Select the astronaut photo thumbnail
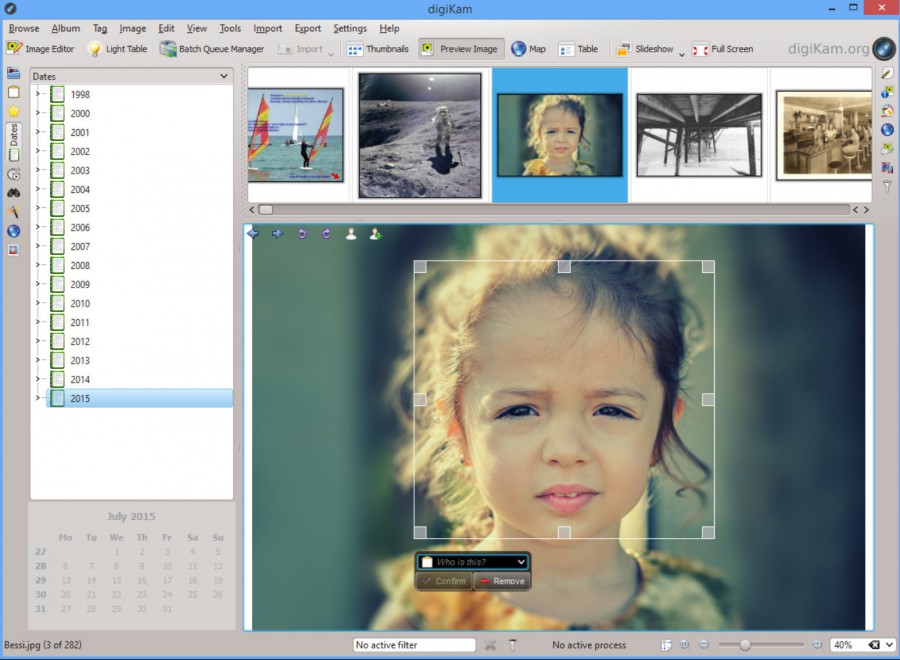 tap(420, 135)
